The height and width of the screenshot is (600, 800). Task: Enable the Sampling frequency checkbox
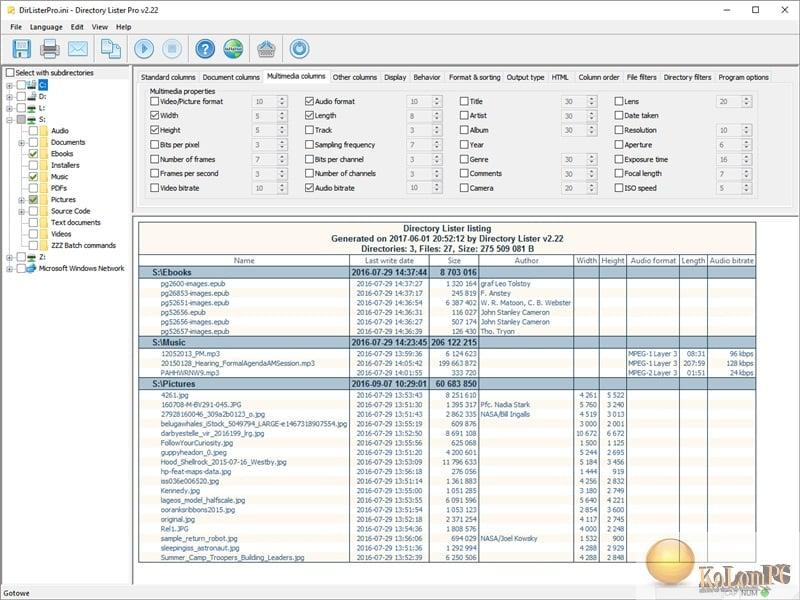(x=309, y=144)
